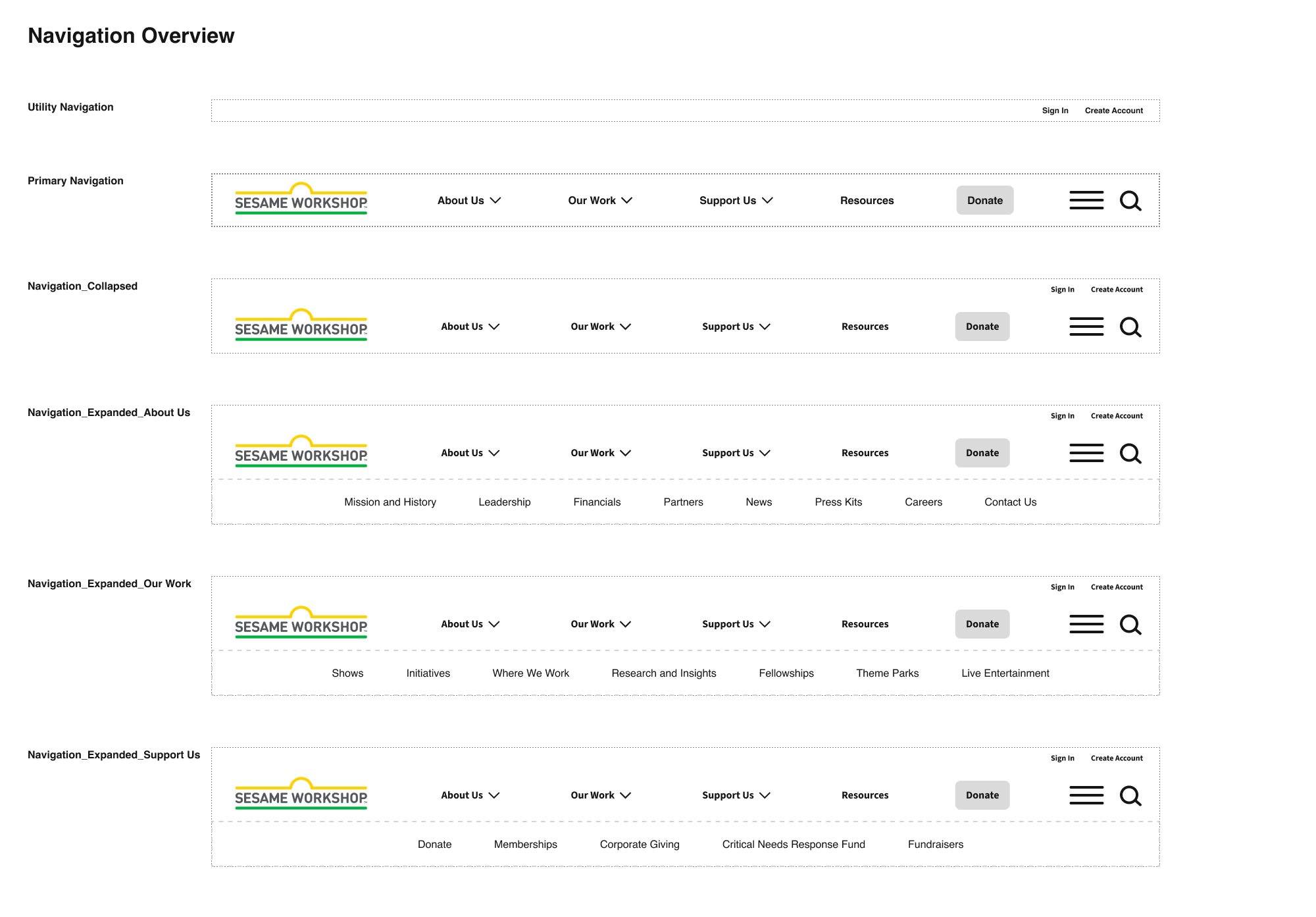The image size is (1316, 917).
Task: Choose Critical Needs Response Fund link
Action: (794, 844)
